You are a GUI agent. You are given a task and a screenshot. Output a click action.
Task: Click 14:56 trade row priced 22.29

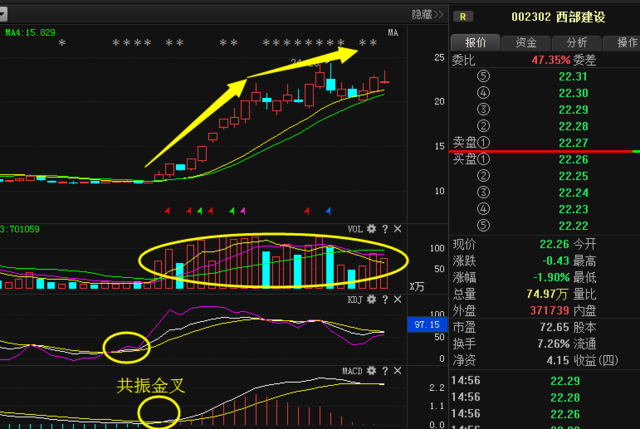[x=544, y=381]
